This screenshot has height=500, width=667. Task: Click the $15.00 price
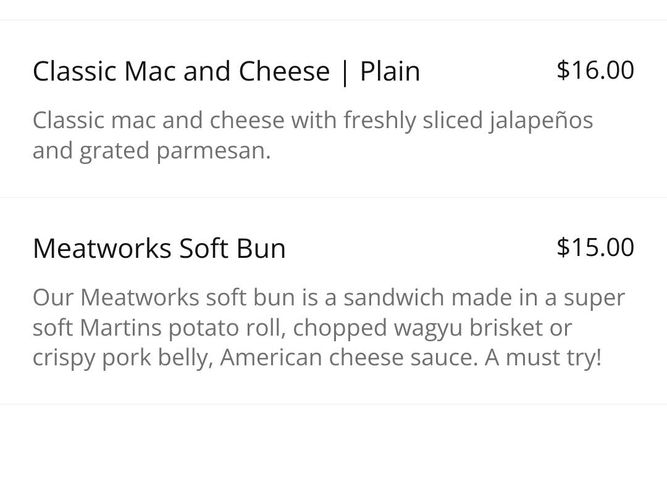(x=595, y=247)
